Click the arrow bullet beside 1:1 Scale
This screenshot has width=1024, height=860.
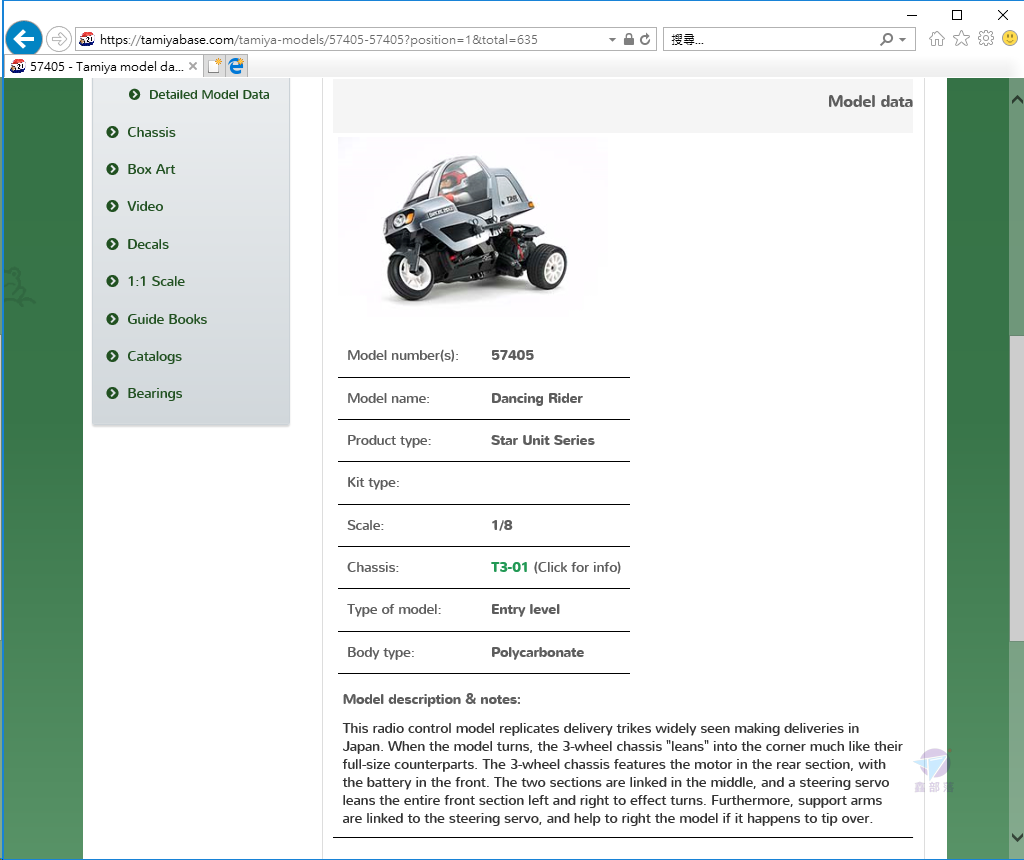pos(113,281)
